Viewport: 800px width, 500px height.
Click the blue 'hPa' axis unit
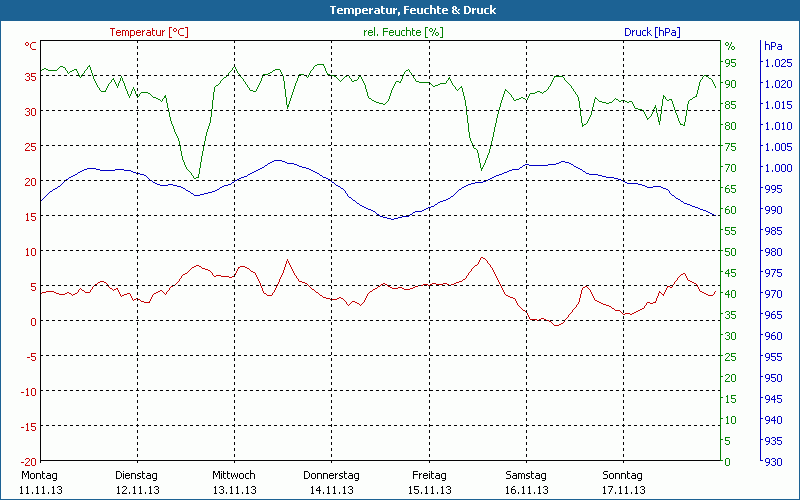773,46
